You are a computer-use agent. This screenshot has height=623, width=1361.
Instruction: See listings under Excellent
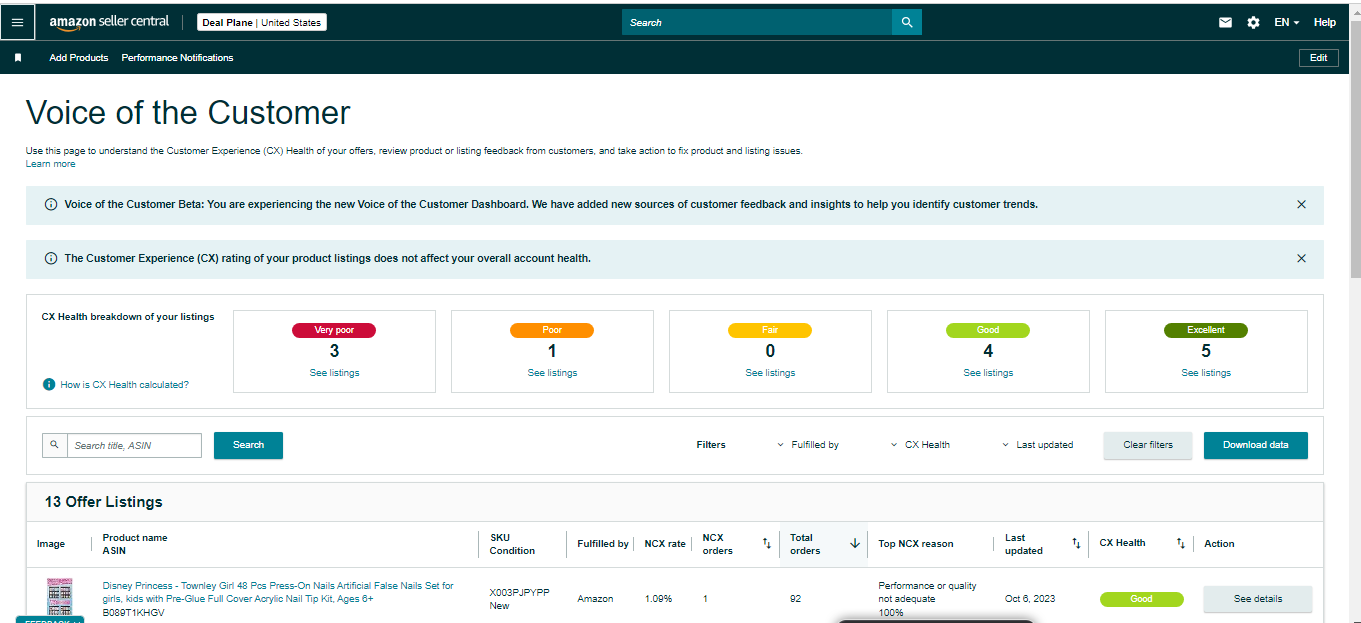coord(1206,373)
